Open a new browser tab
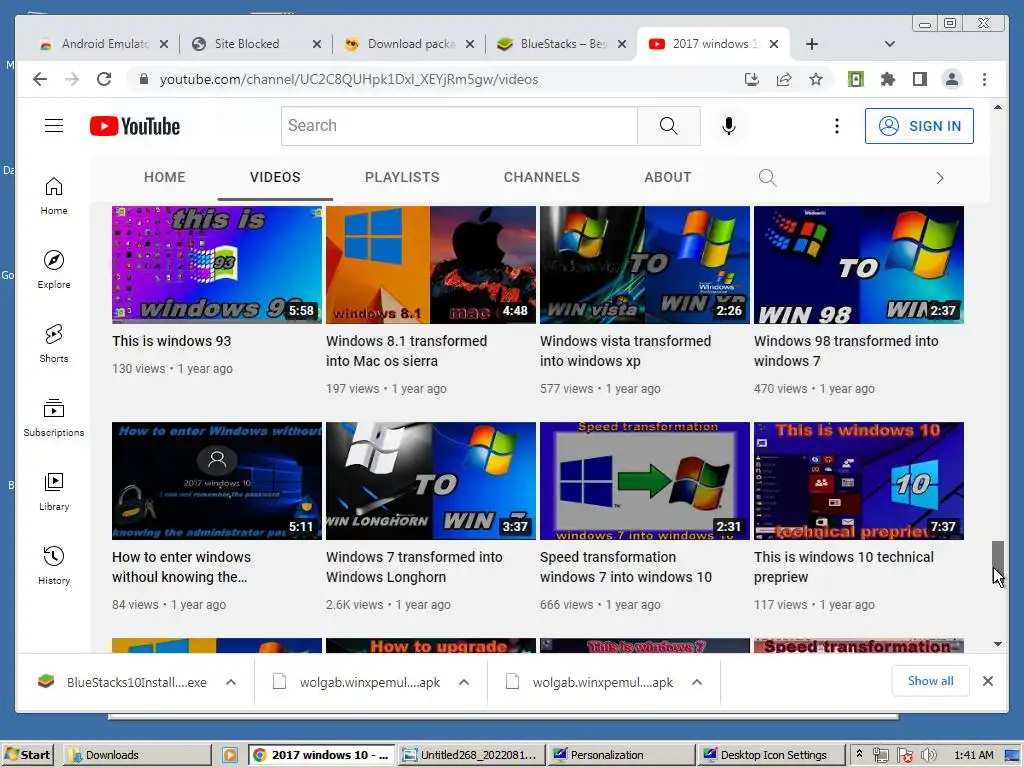 coord(812,44)
